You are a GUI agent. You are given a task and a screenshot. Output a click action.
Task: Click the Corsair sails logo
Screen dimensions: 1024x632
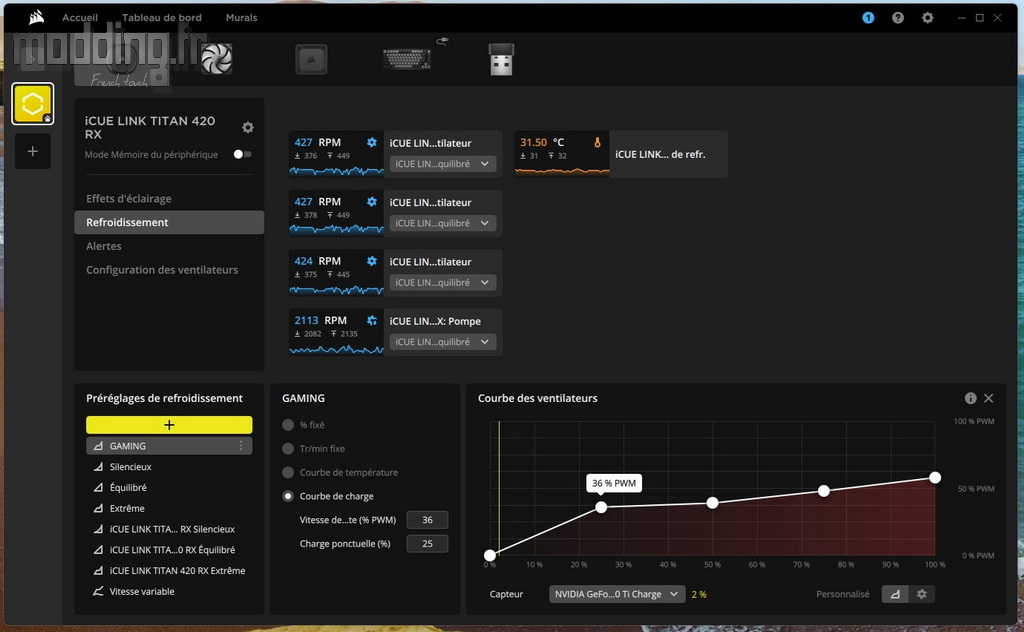[37, 18]
